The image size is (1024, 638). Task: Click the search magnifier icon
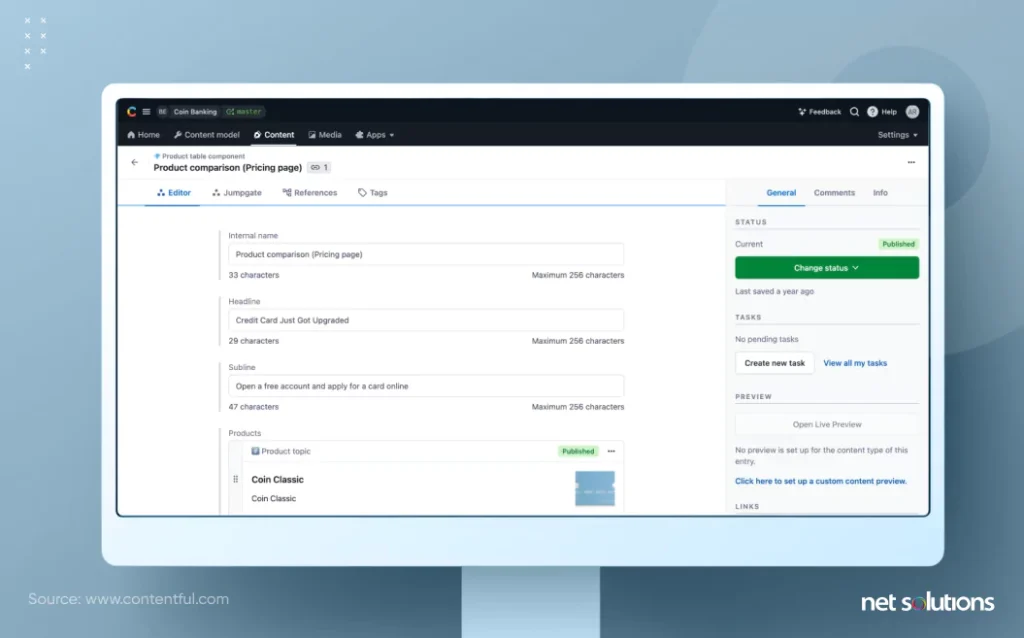[x=854, y=112]
